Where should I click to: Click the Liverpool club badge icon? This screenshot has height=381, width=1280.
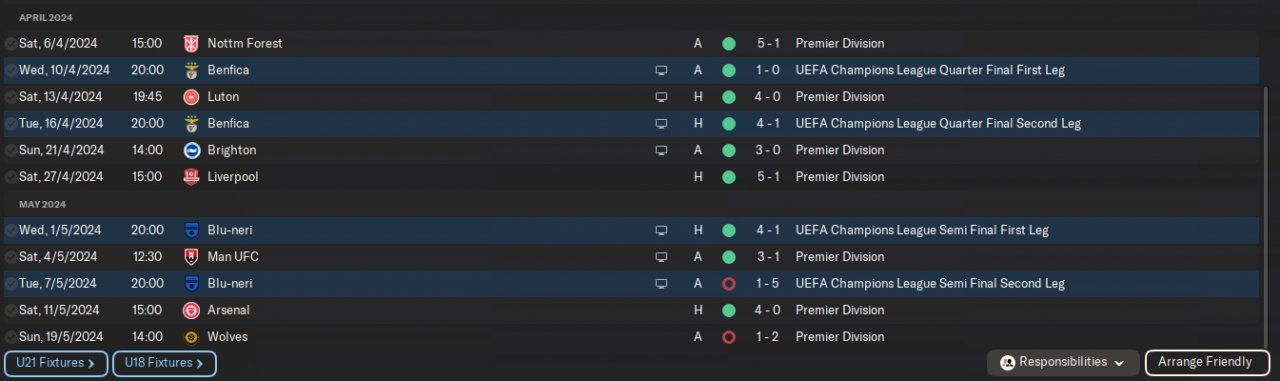tap(191, 177)
